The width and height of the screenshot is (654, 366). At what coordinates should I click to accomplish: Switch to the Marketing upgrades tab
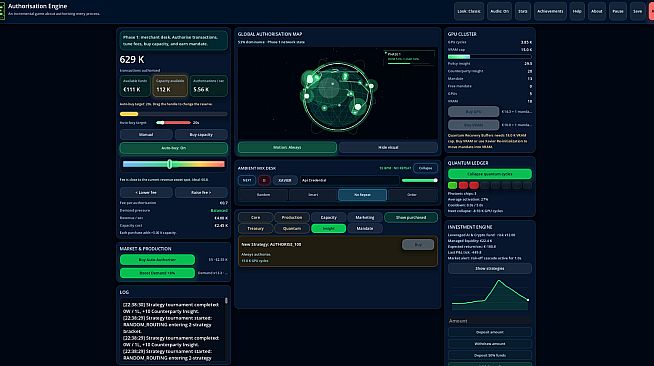(x=365, y=217)
